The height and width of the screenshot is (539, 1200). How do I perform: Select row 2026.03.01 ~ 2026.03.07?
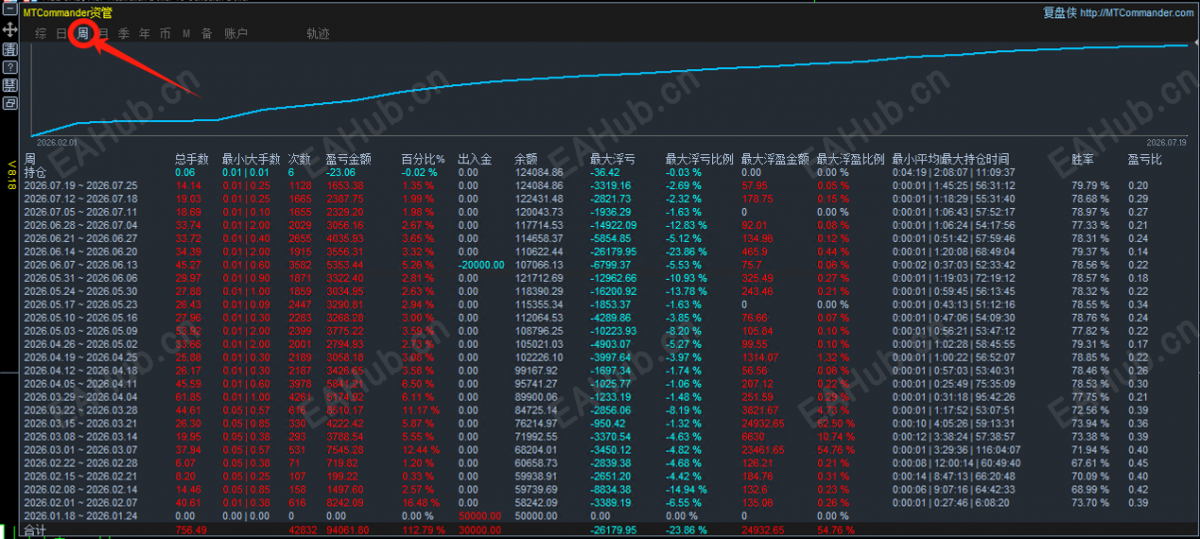81,450
